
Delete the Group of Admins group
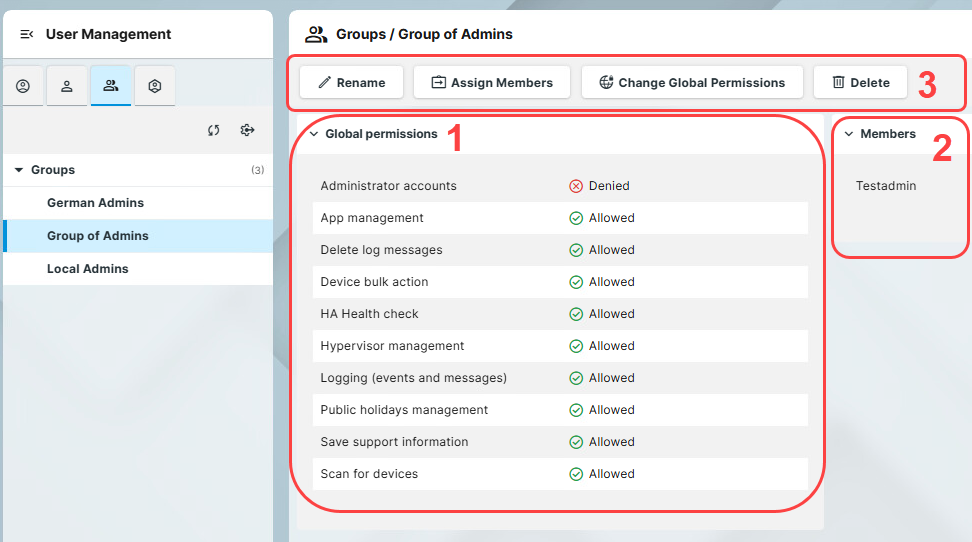click(860, 83)
